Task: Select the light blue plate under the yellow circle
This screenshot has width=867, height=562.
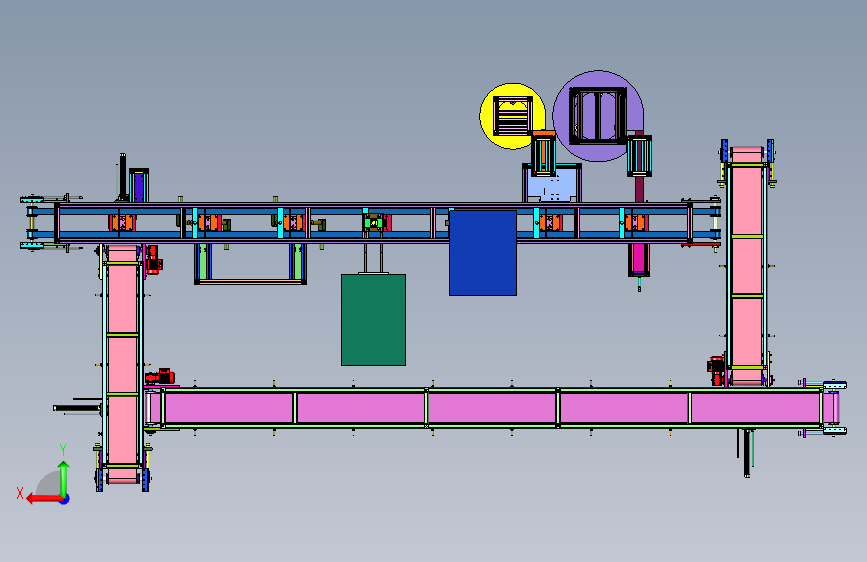Action: click(551, 186)
